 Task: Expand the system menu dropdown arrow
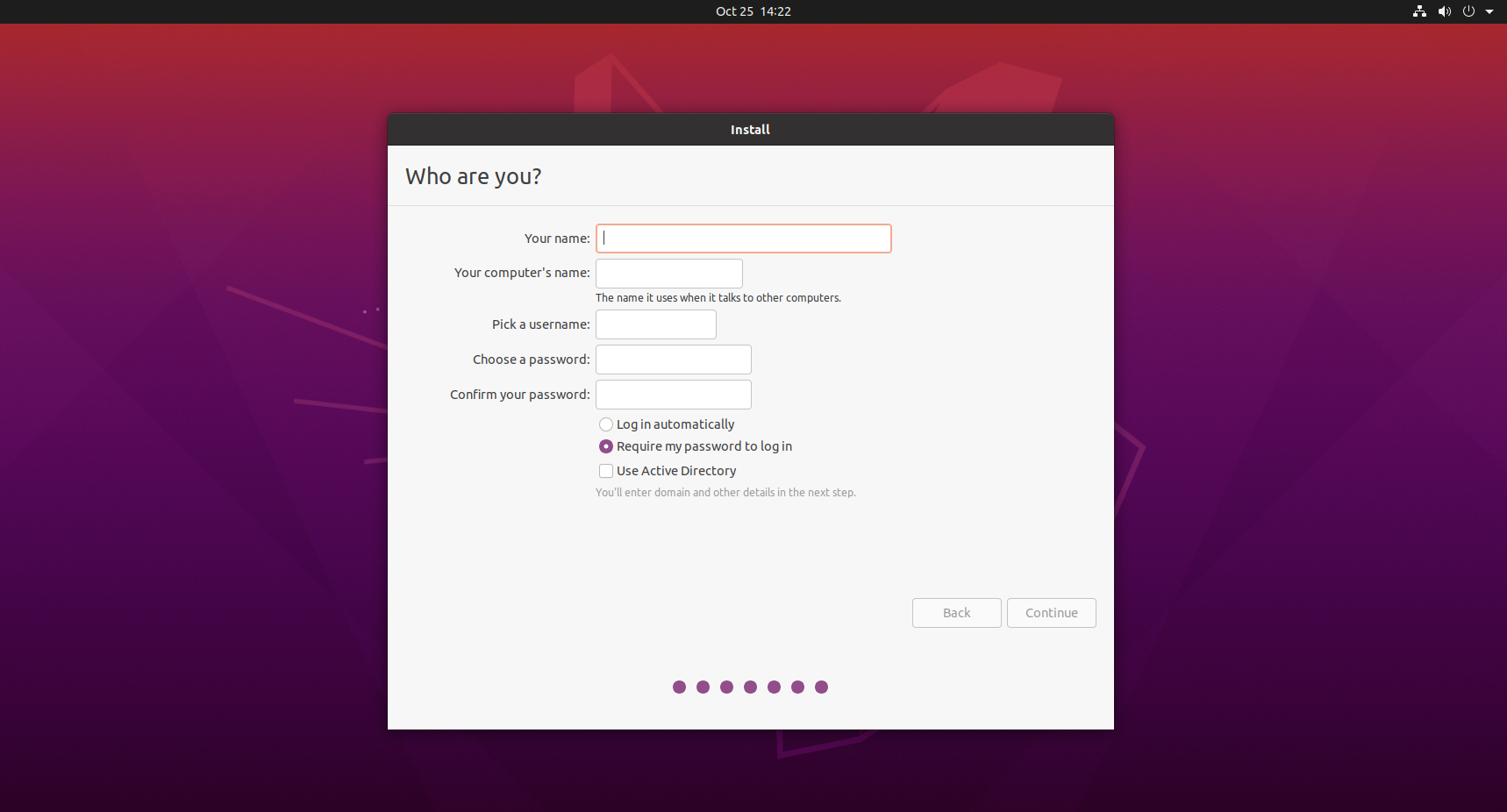click(x=1489, y=11)
